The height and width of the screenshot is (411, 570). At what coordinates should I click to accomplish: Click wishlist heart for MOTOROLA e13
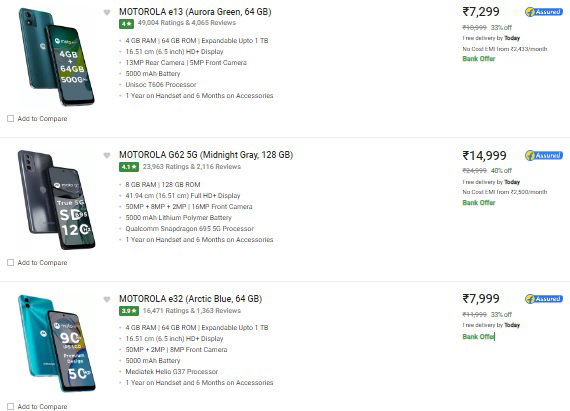107,12
